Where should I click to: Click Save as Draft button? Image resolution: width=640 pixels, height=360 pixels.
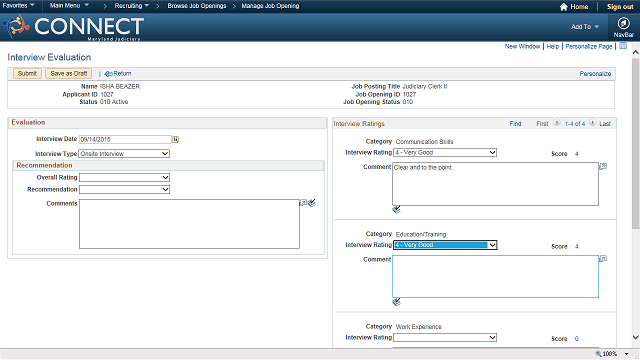coord(69,73)
